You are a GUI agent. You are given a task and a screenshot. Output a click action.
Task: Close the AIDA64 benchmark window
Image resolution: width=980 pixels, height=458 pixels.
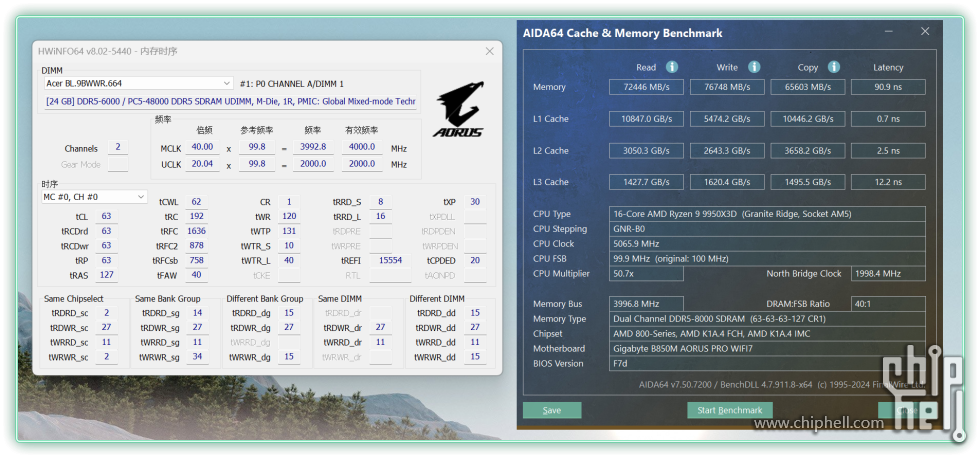(927, 33)
